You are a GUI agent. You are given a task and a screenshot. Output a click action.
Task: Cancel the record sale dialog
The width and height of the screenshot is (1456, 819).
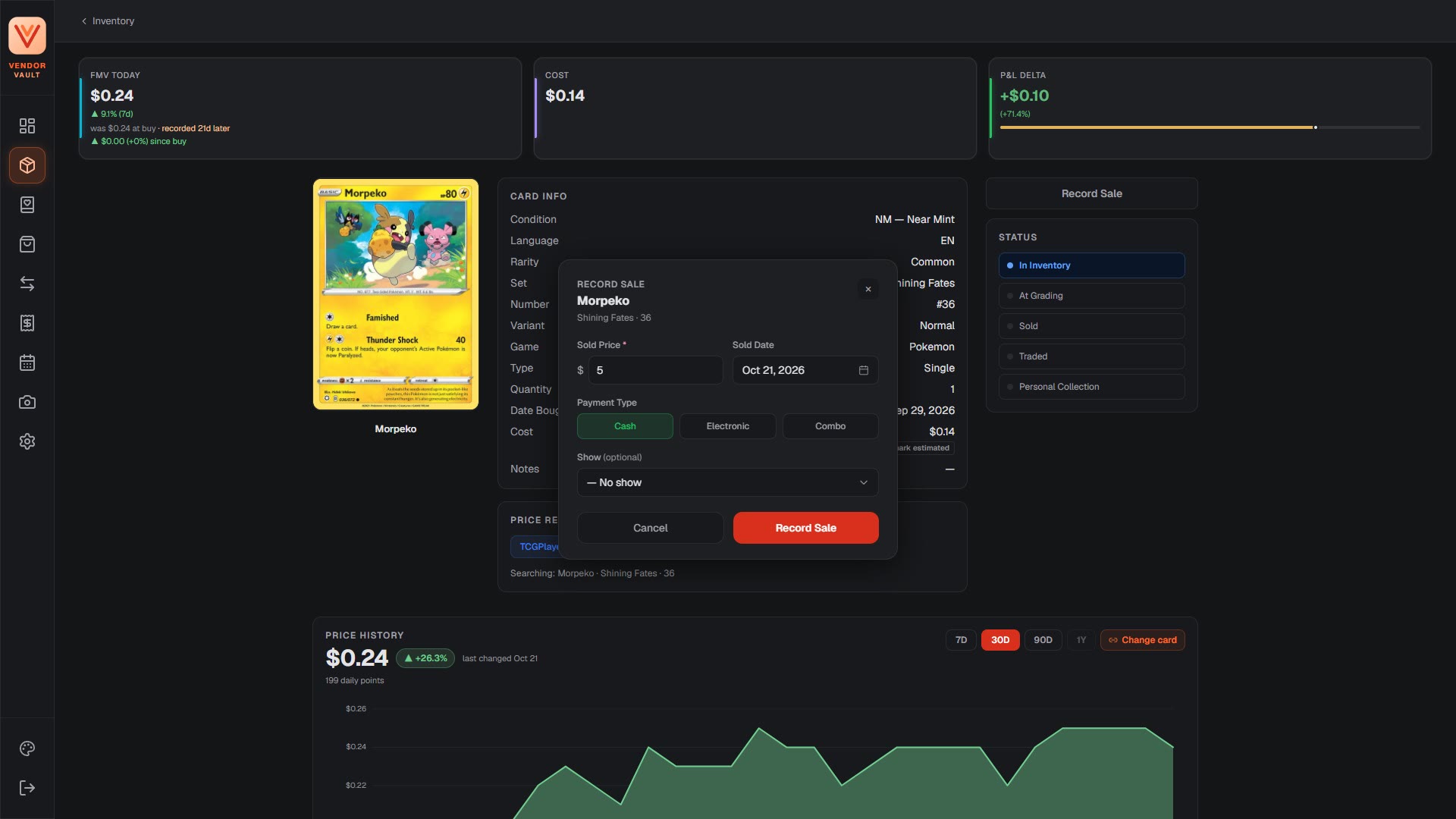(x=650, y=528)
